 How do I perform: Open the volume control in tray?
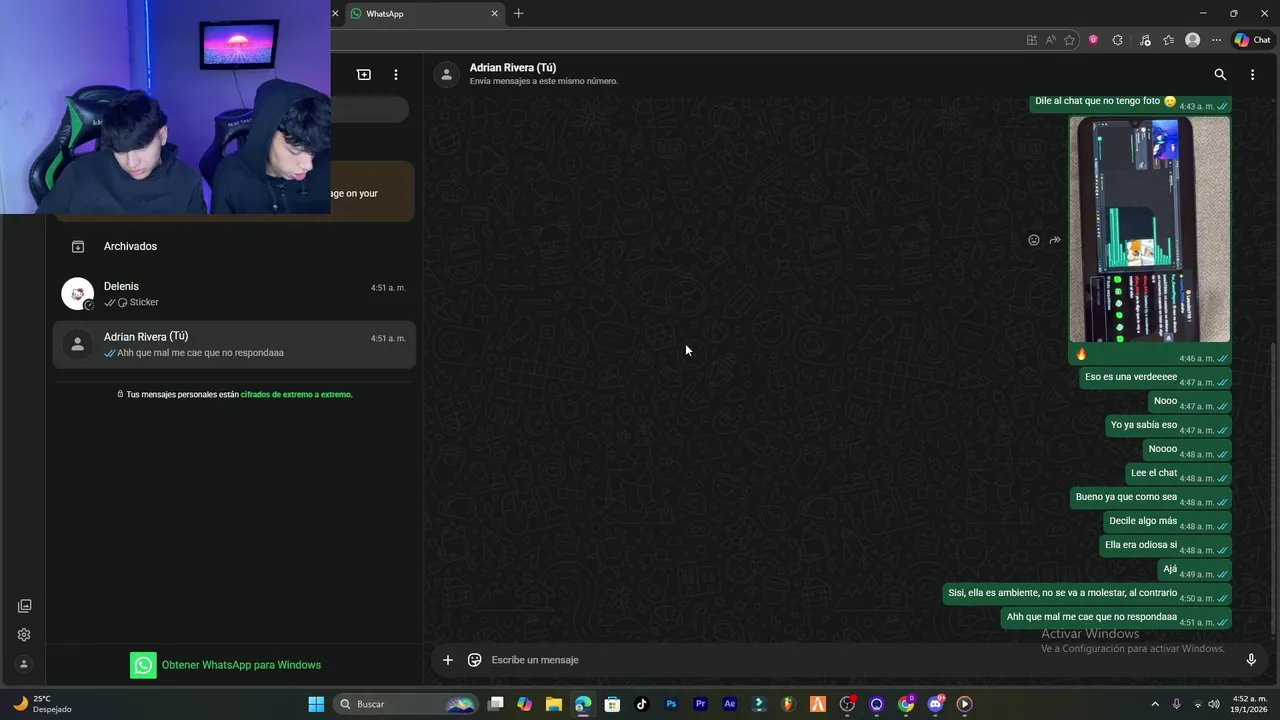click(1214, 704)
